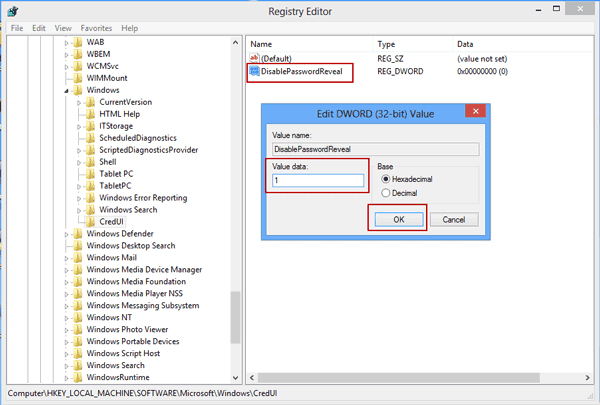The height and width of the screenshot is (405, 600).
Task: Expand the Windows Defender key
Action: tap(66, 234)
